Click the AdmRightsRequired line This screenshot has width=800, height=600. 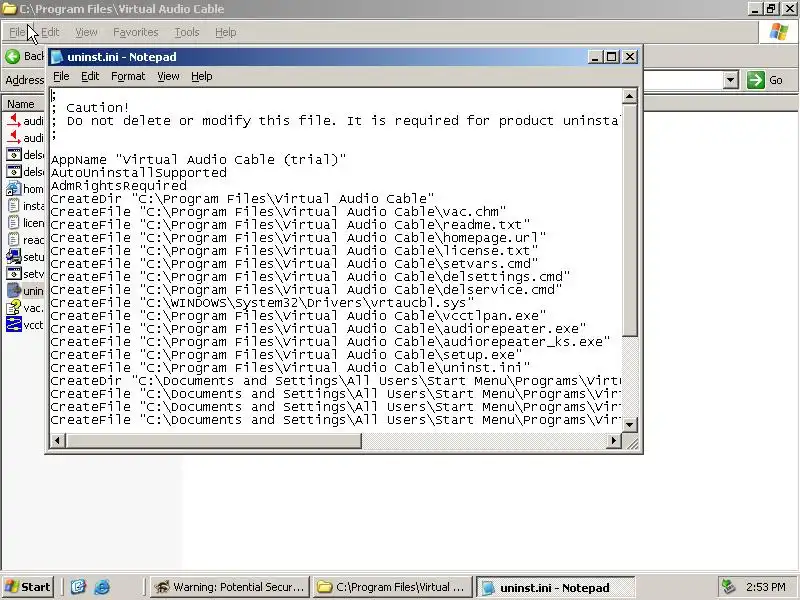tap(119, 186)
